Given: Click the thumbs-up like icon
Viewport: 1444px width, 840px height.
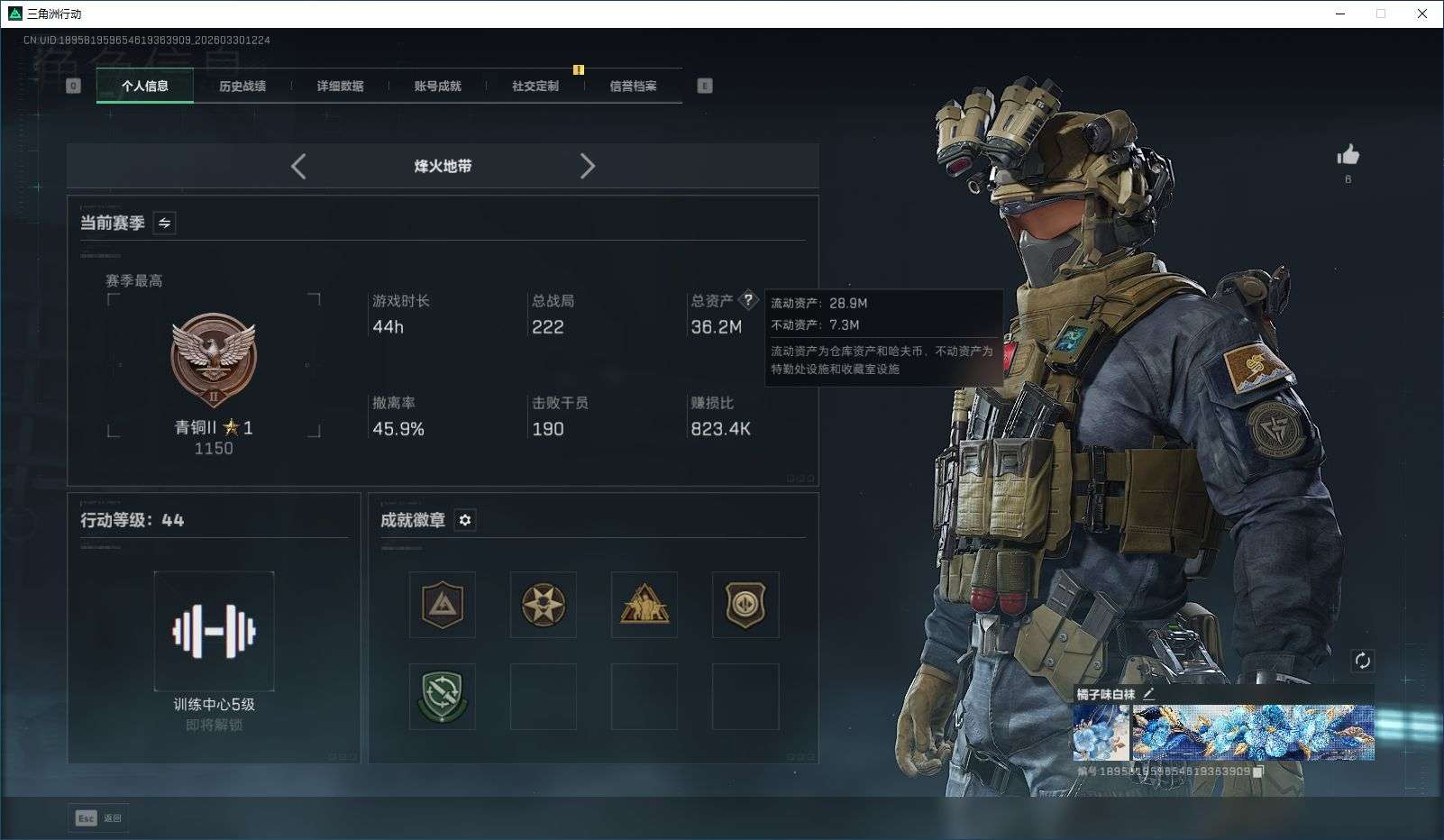Looking at the screenshot, I should 1349,155.
